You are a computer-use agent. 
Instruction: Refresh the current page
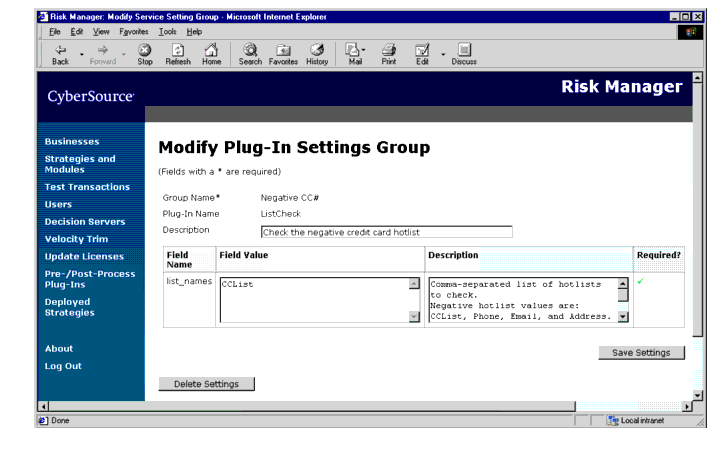(178, 54)
